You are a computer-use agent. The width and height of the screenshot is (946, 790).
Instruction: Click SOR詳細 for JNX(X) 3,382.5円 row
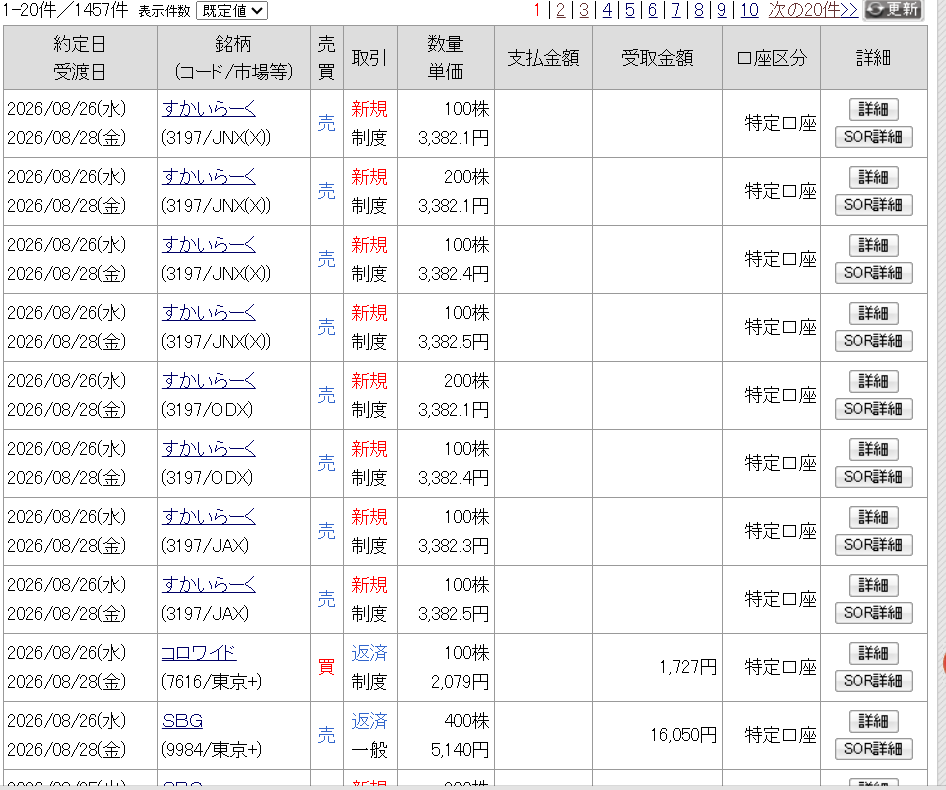point(874,341)
